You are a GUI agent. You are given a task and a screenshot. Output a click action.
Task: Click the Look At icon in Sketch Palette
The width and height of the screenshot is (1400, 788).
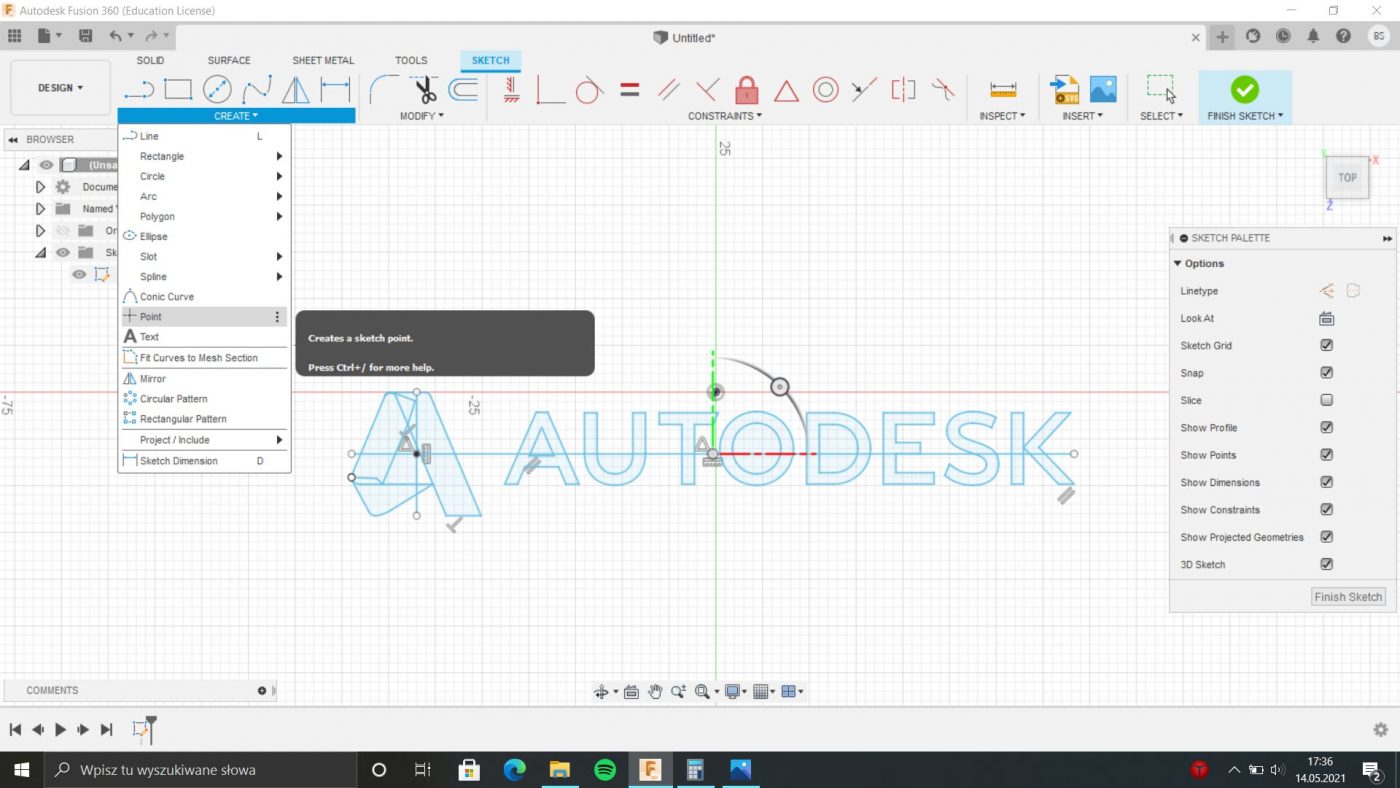[x=1326, y=318]
